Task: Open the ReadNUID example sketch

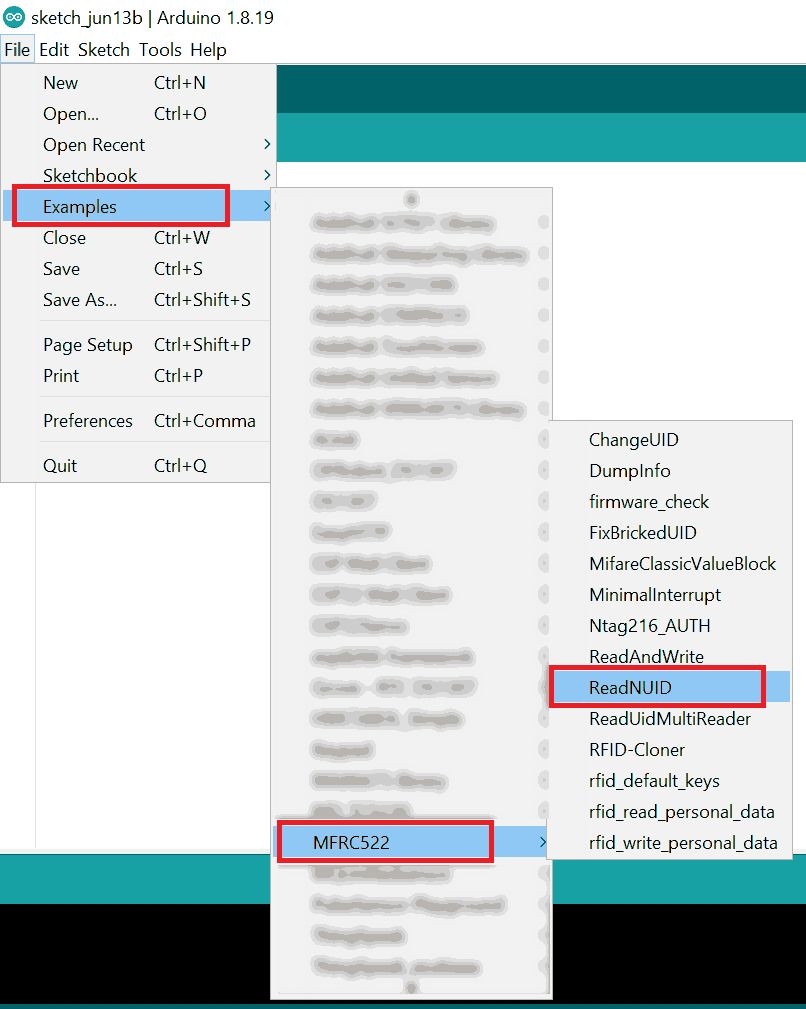Action: click(x=630, y=688)
